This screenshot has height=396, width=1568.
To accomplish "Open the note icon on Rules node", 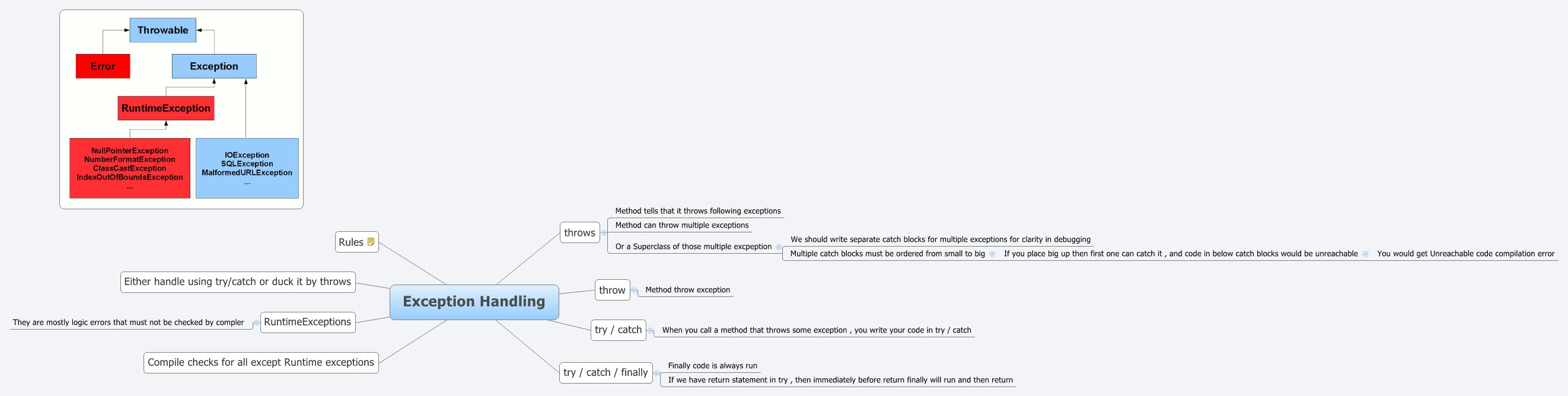I will pos(371,241).
